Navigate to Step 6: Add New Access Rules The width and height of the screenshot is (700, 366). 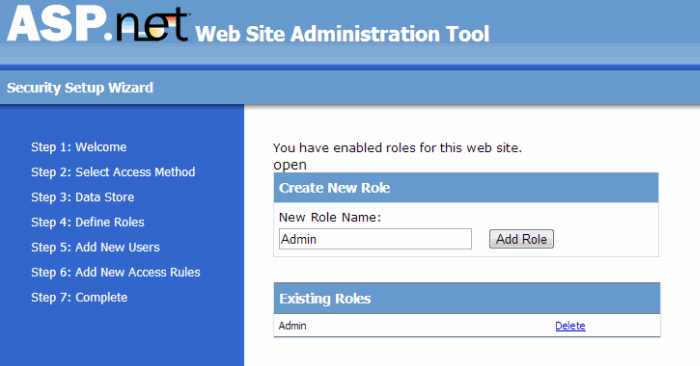click(116, 272)
